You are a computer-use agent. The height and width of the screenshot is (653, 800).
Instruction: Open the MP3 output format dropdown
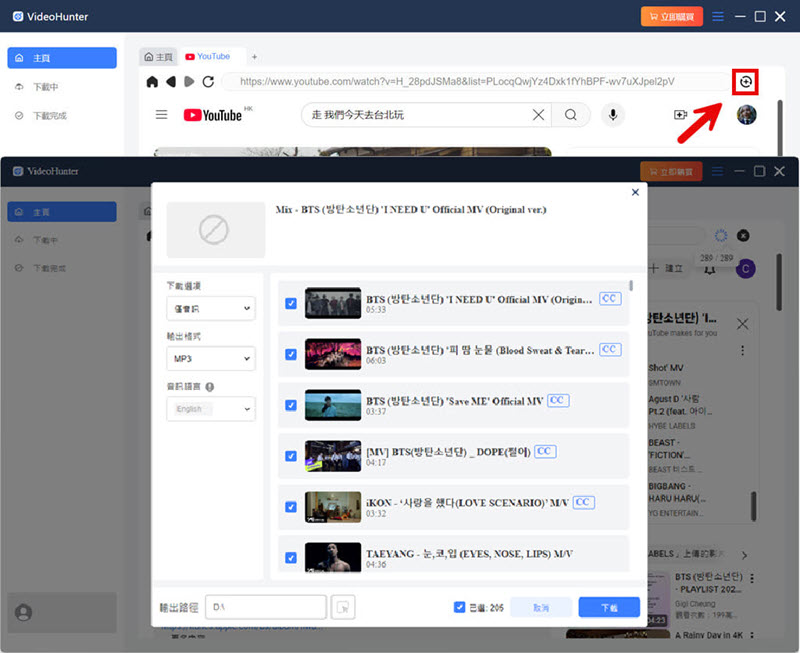(211, 358)
